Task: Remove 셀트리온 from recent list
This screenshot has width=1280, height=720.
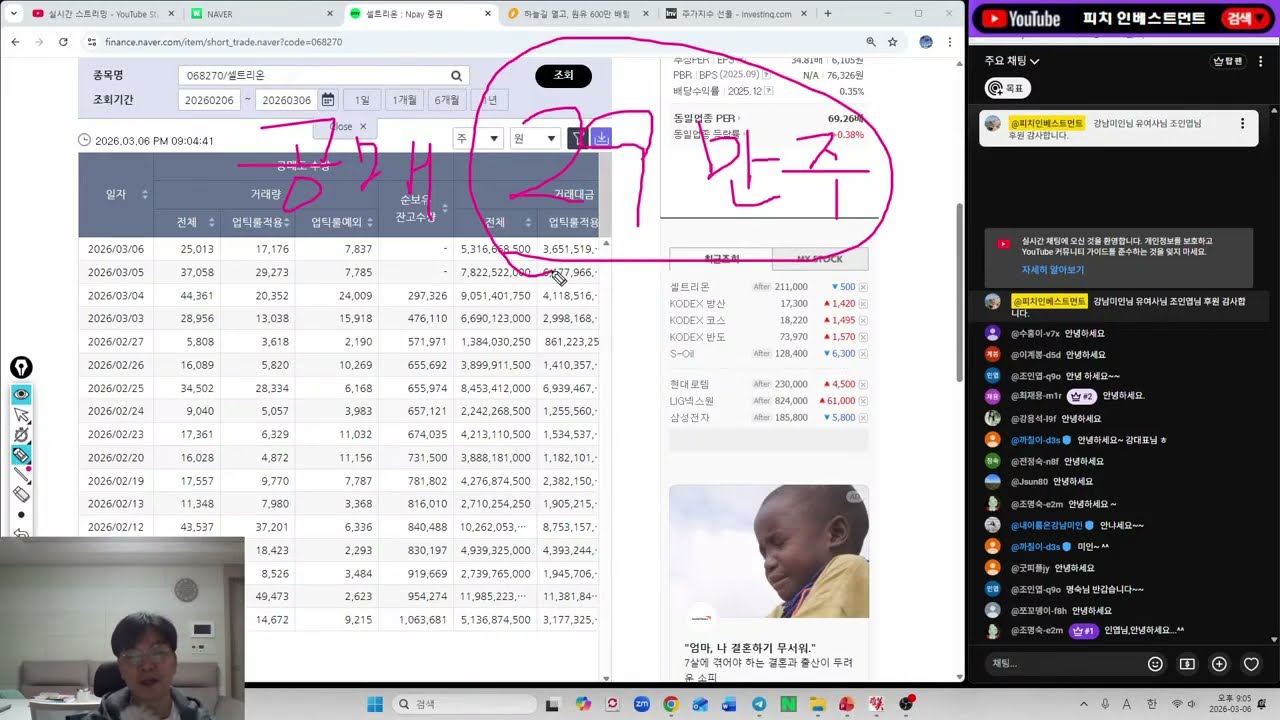Action: tap(863, 287)
